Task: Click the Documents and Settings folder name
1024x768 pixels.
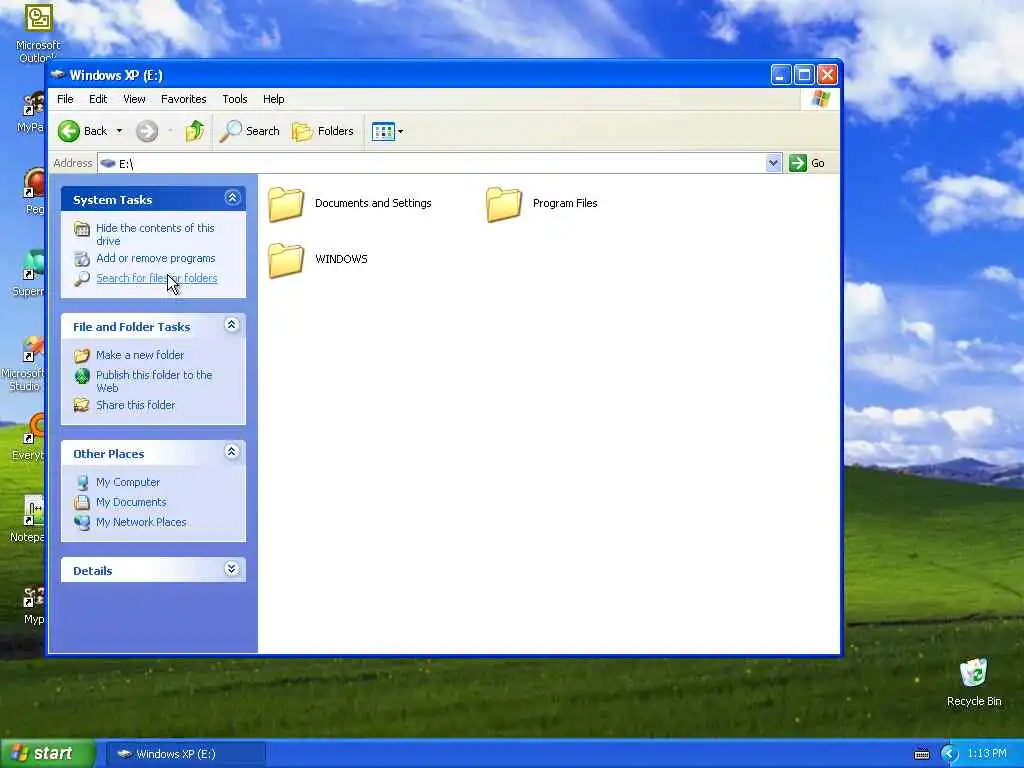Action: 373,203
